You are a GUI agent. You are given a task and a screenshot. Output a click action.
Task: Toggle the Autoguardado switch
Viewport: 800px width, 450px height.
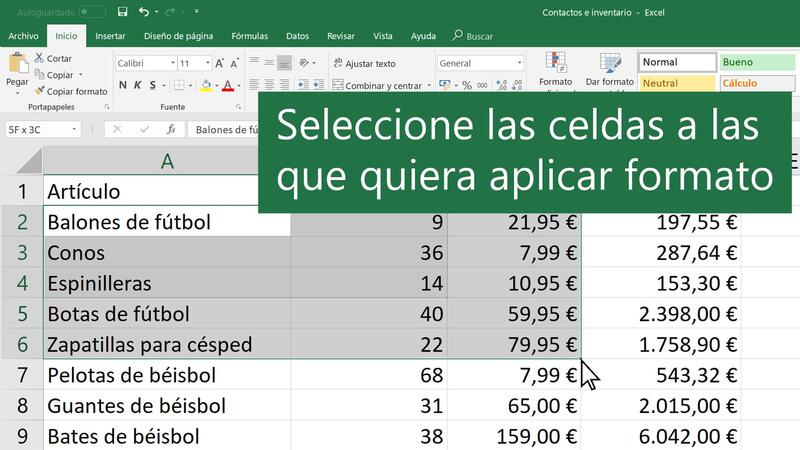[x=92, y=12]
